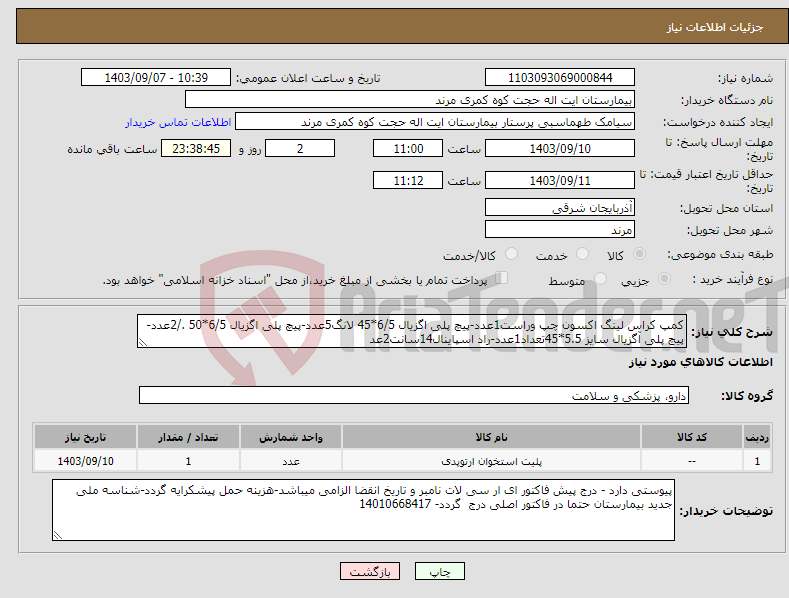The width and height of the screenshot is (789, 598).
Task: Select the کالا/خدمت radio button
Action: click(511, 254)
